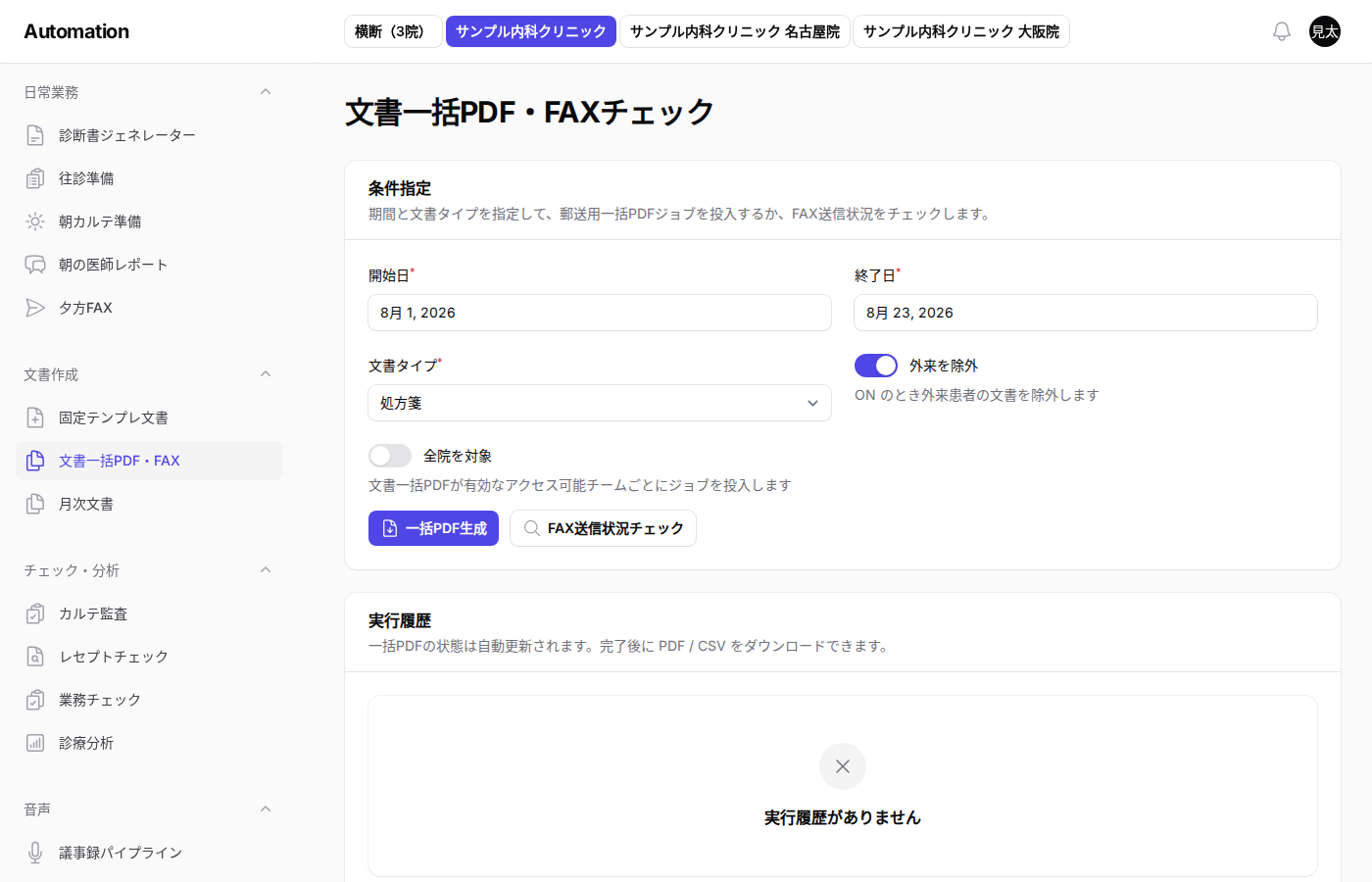
Task: Click the 朝の医師レポート chat icon
Action: click(x=35, y=265)
